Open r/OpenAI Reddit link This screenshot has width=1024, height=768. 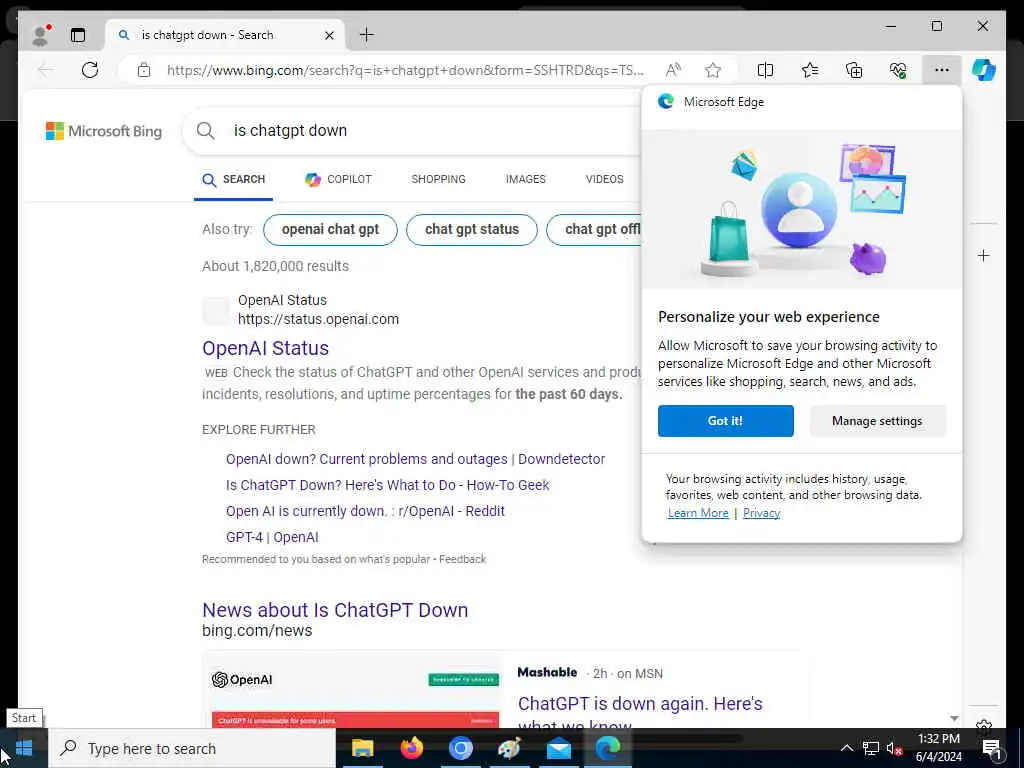click(x=365, y=511)
